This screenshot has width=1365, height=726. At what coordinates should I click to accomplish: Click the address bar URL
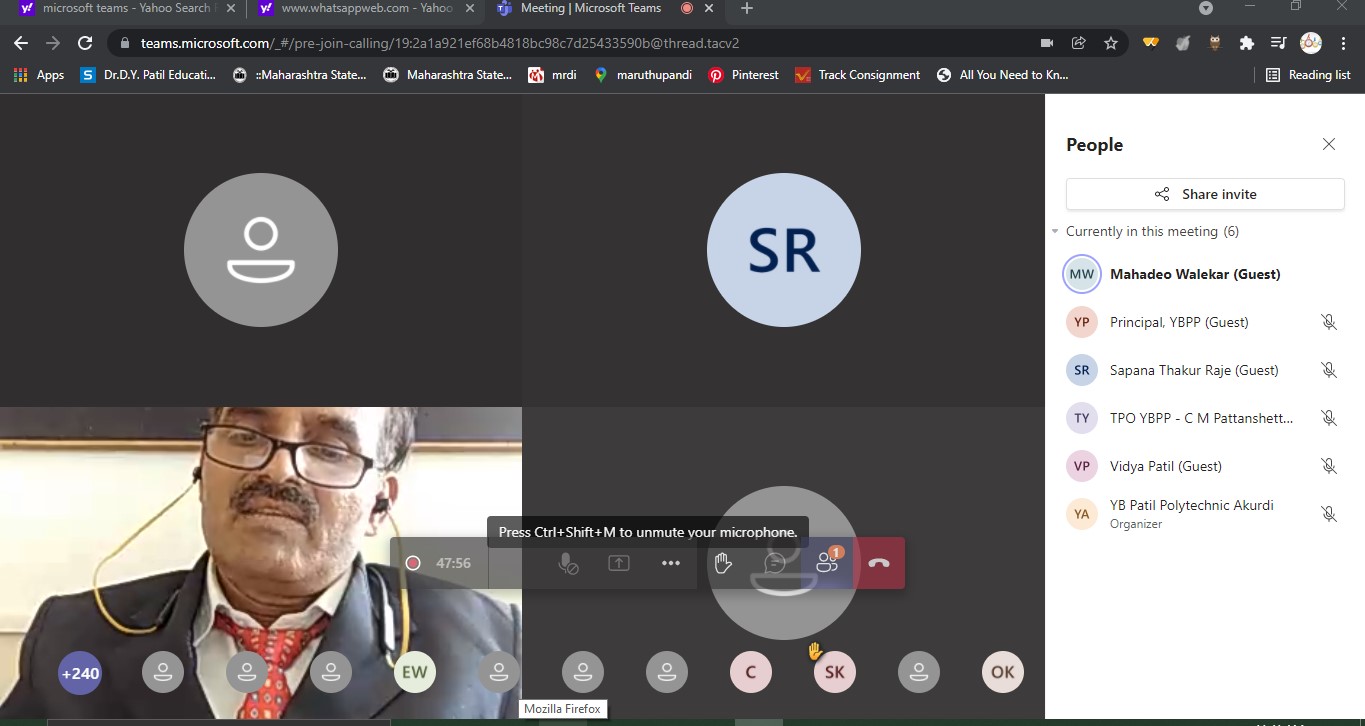coord(440,43)
